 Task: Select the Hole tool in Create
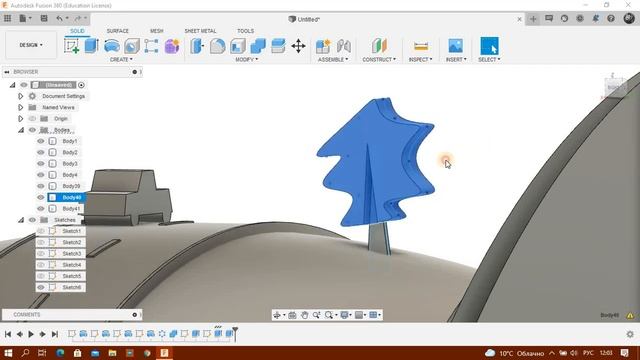pos(131,46)
